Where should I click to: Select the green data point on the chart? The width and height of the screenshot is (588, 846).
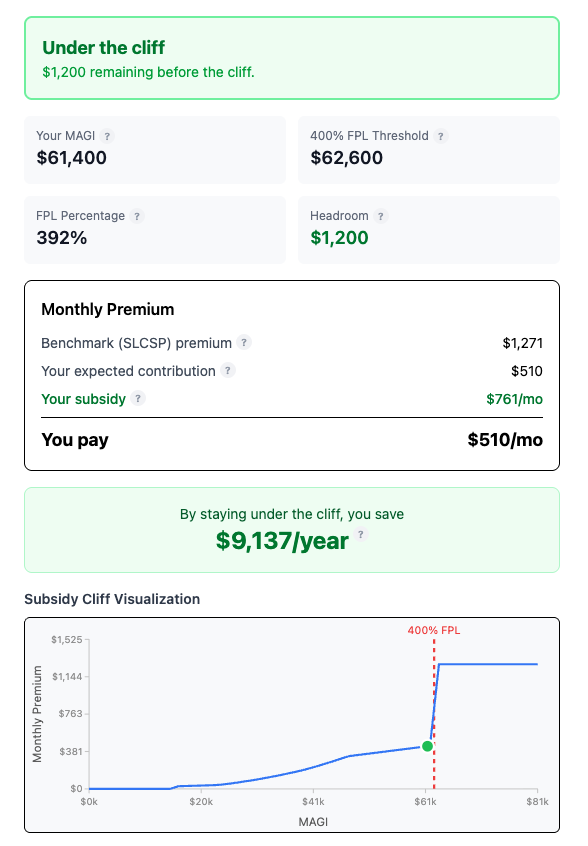tap(428, 745)
